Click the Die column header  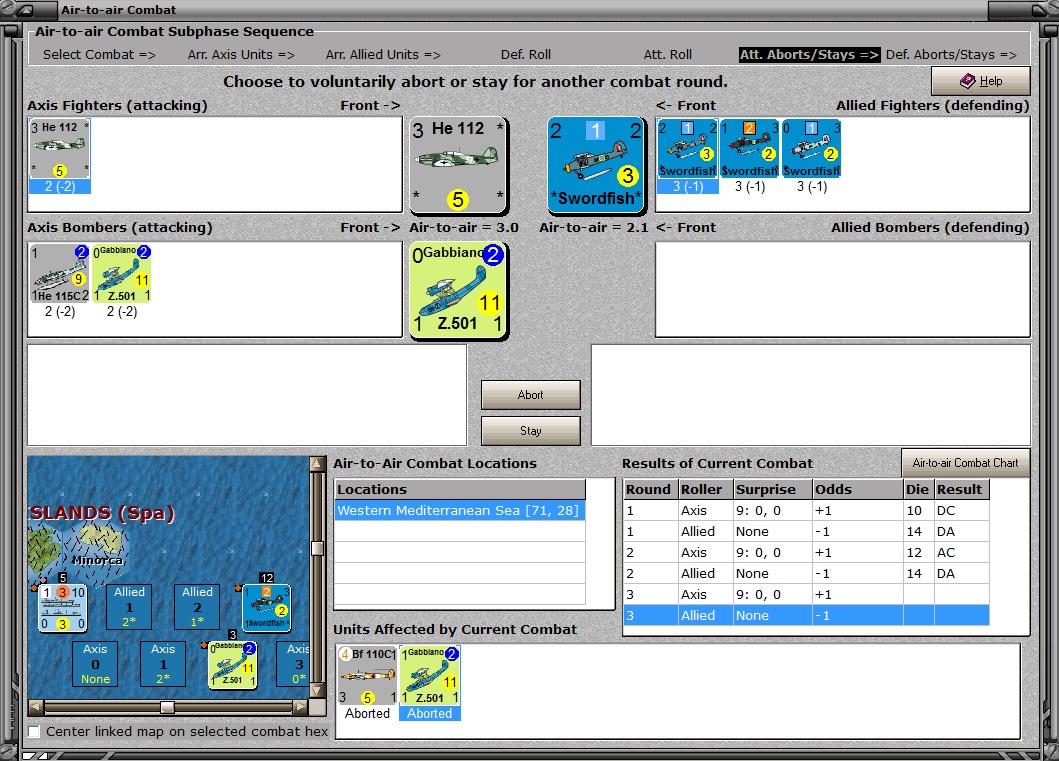pos(918,490)
